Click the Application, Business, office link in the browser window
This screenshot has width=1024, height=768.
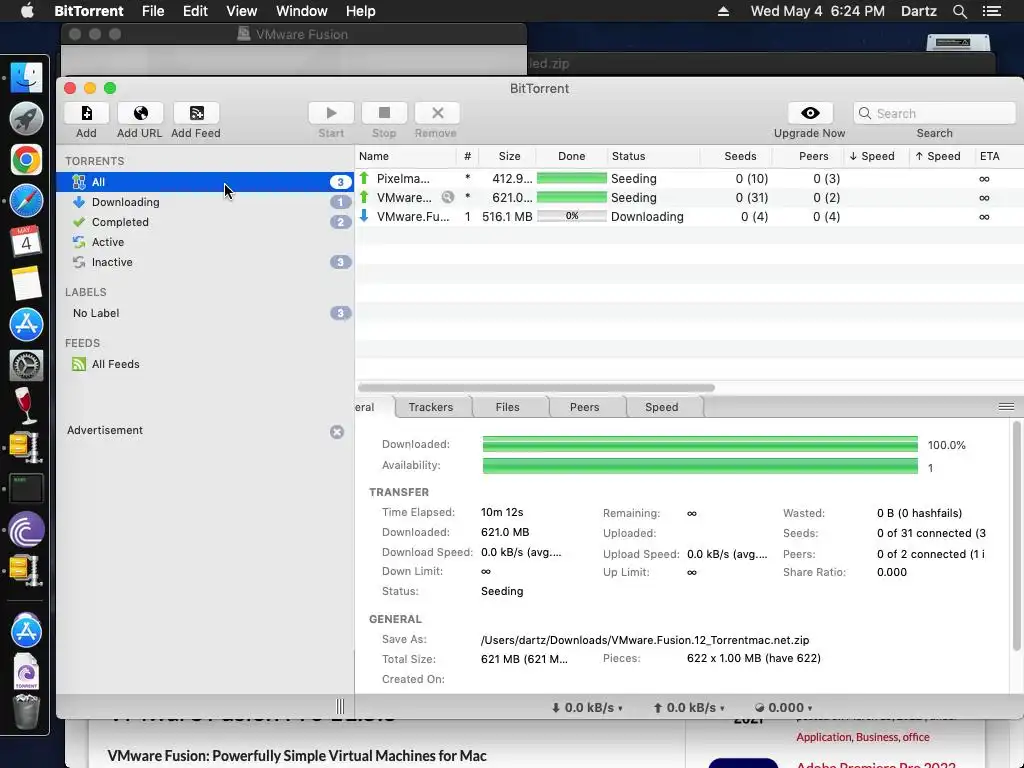[862, 737]
